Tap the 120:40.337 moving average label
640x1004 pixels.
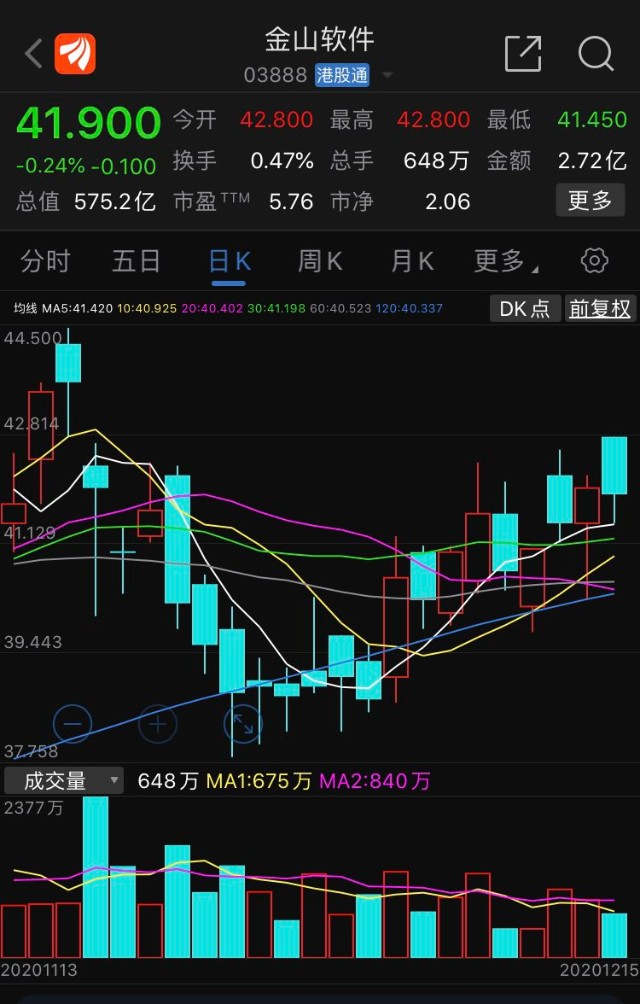409,308
